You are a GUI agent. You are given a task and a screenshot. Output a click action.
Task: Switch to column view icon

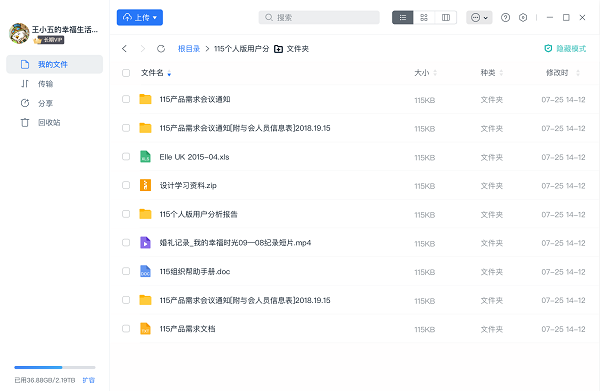pos(446,18)
